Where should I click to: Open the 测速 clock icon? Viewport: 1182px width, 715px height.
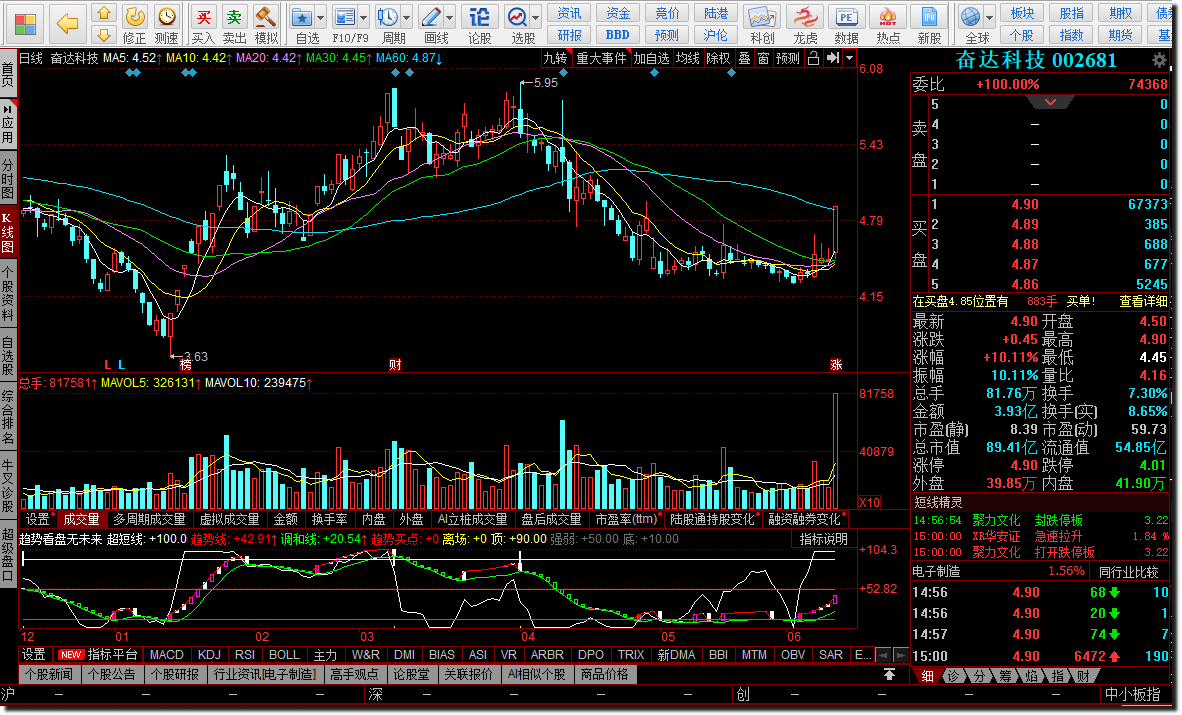click(167, 16)
